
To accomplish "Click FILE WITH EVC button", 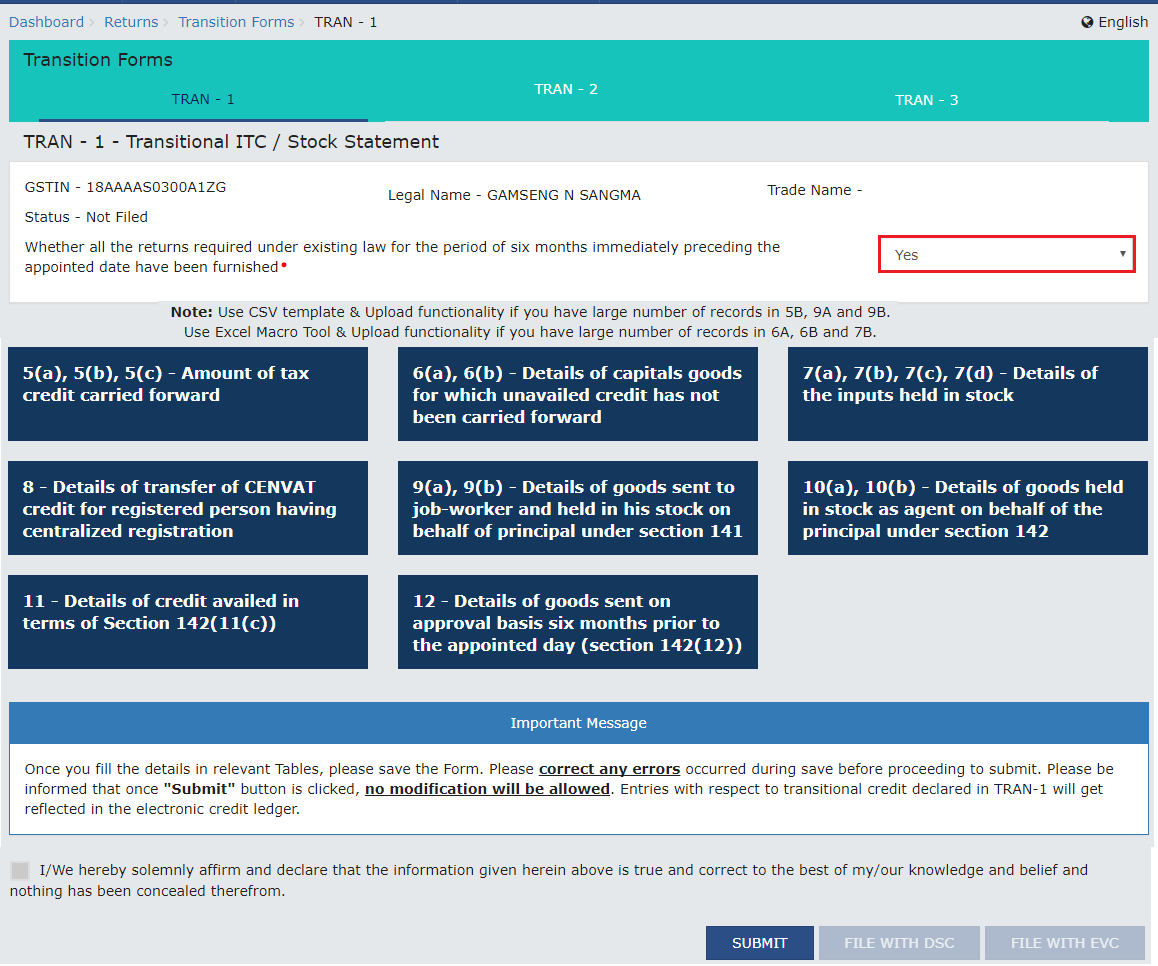I will (x=1065, y=943).
